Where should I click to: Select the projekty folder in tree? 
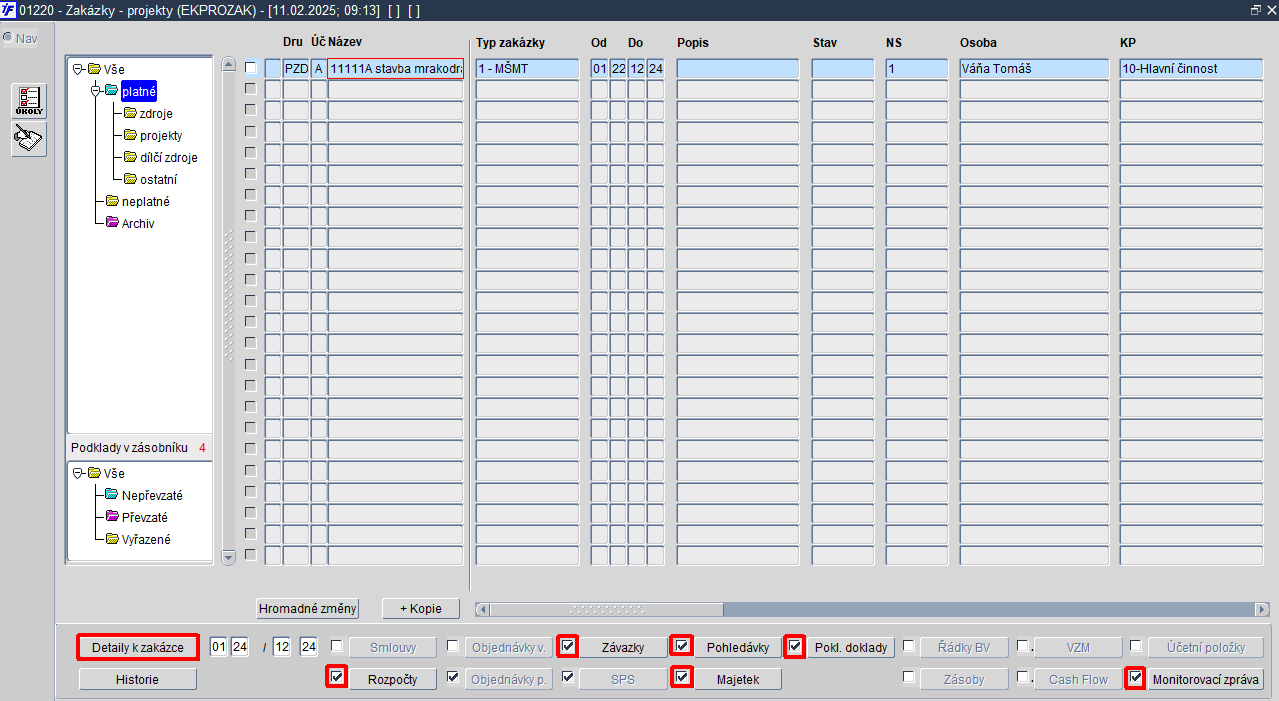click(160, 135)
